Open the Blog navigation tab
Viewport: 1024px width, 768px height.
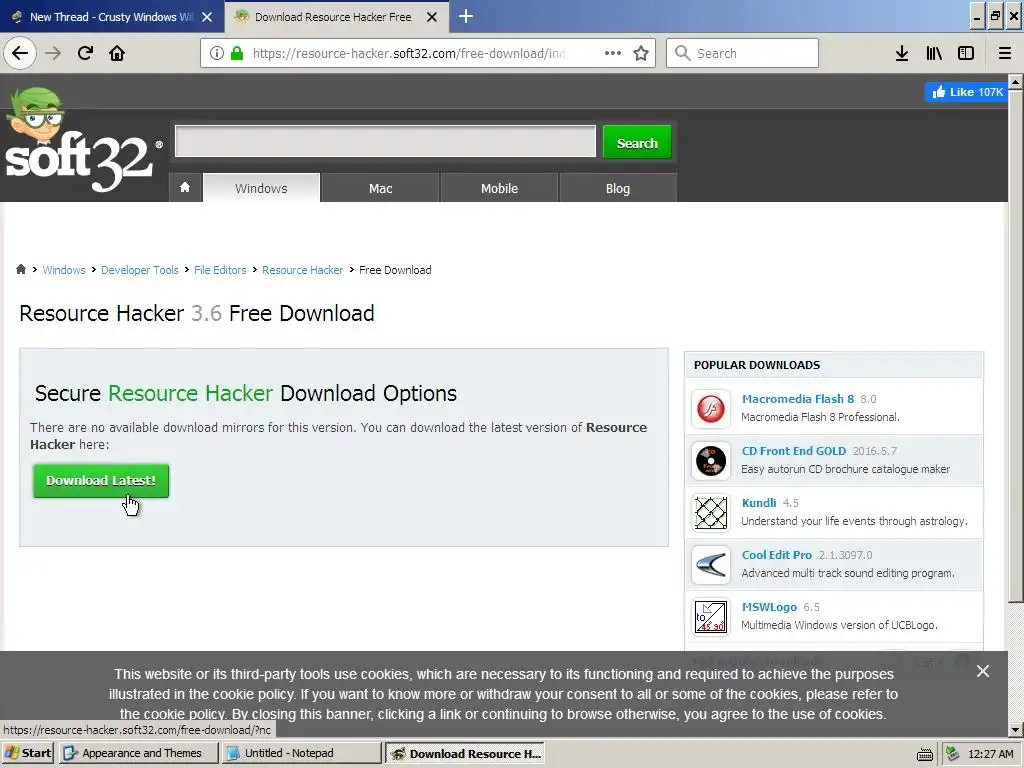coord(618,188)
